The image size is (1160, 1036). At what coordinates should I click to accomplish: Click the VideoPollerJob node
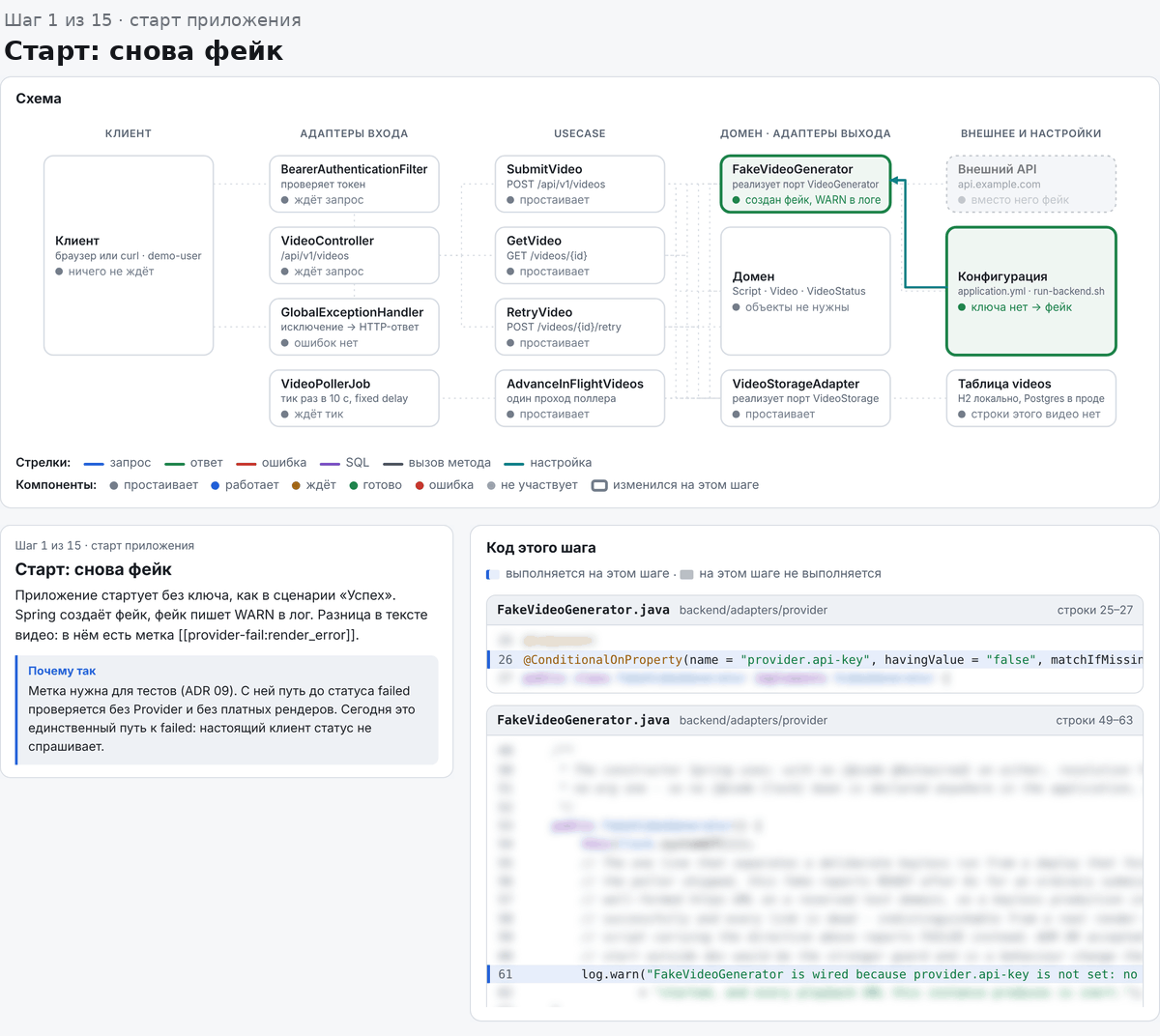point(354,398)
